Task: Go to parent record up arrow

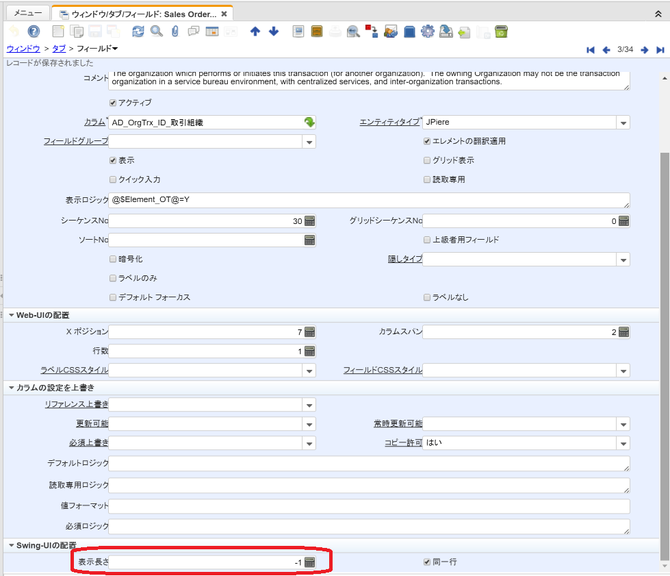Action: pyautogui.click(x=255, y=31)
